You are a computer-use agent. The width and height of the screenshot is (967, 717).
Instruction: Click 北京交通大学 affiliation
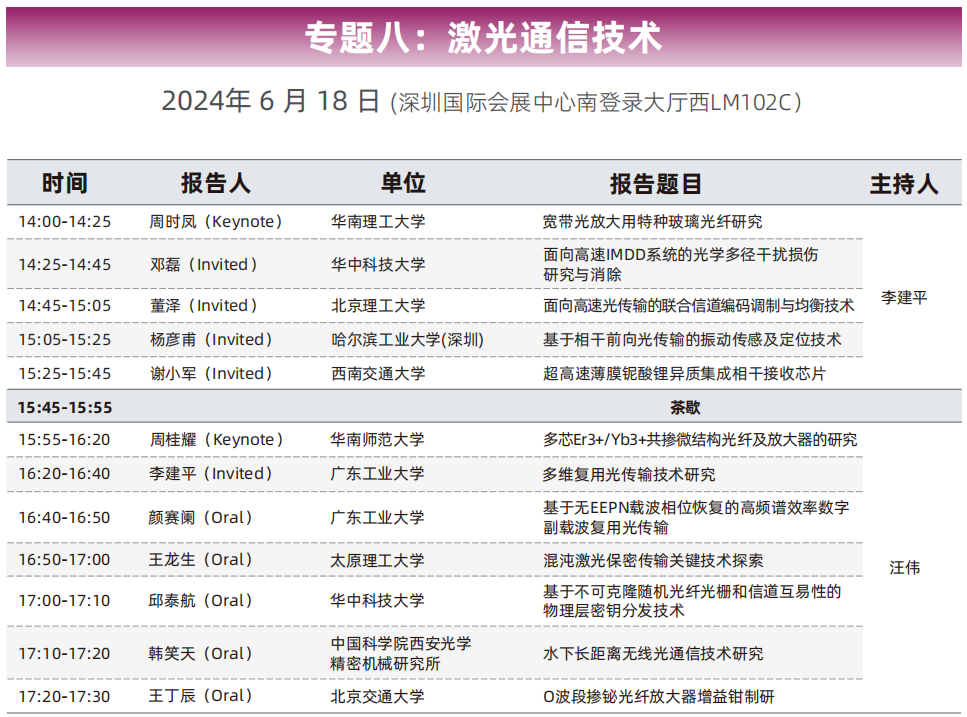coord(377,697)
